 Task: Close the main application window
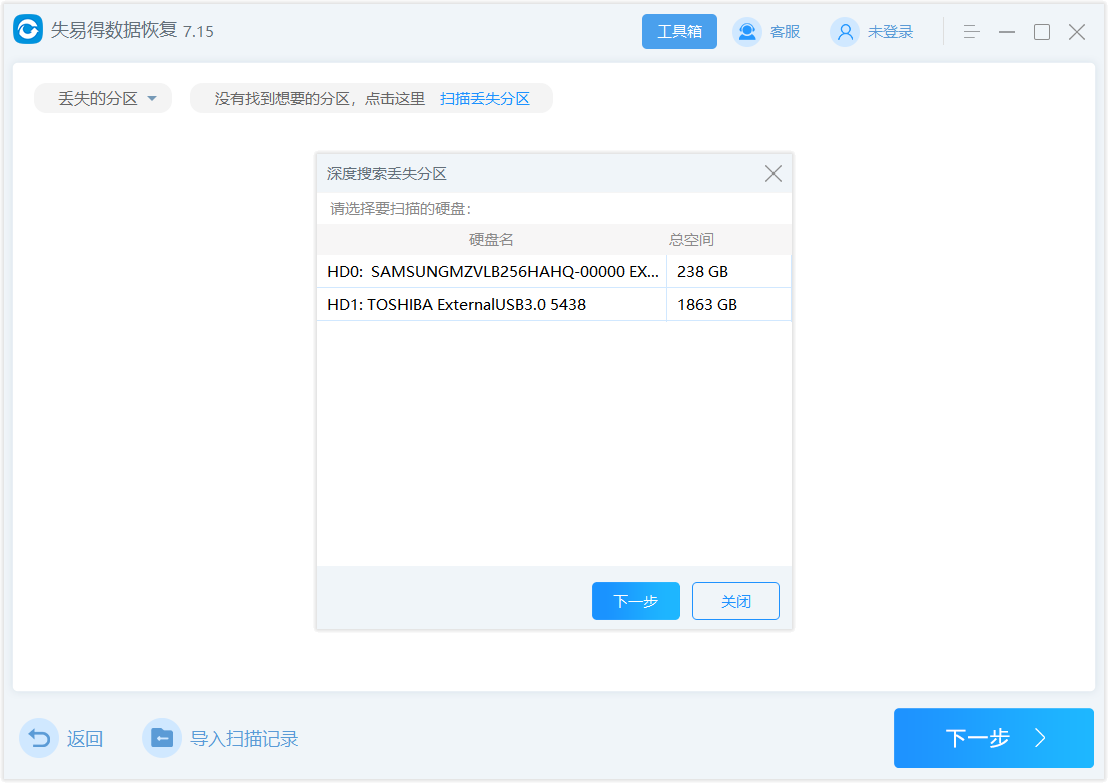(1077, 32)
